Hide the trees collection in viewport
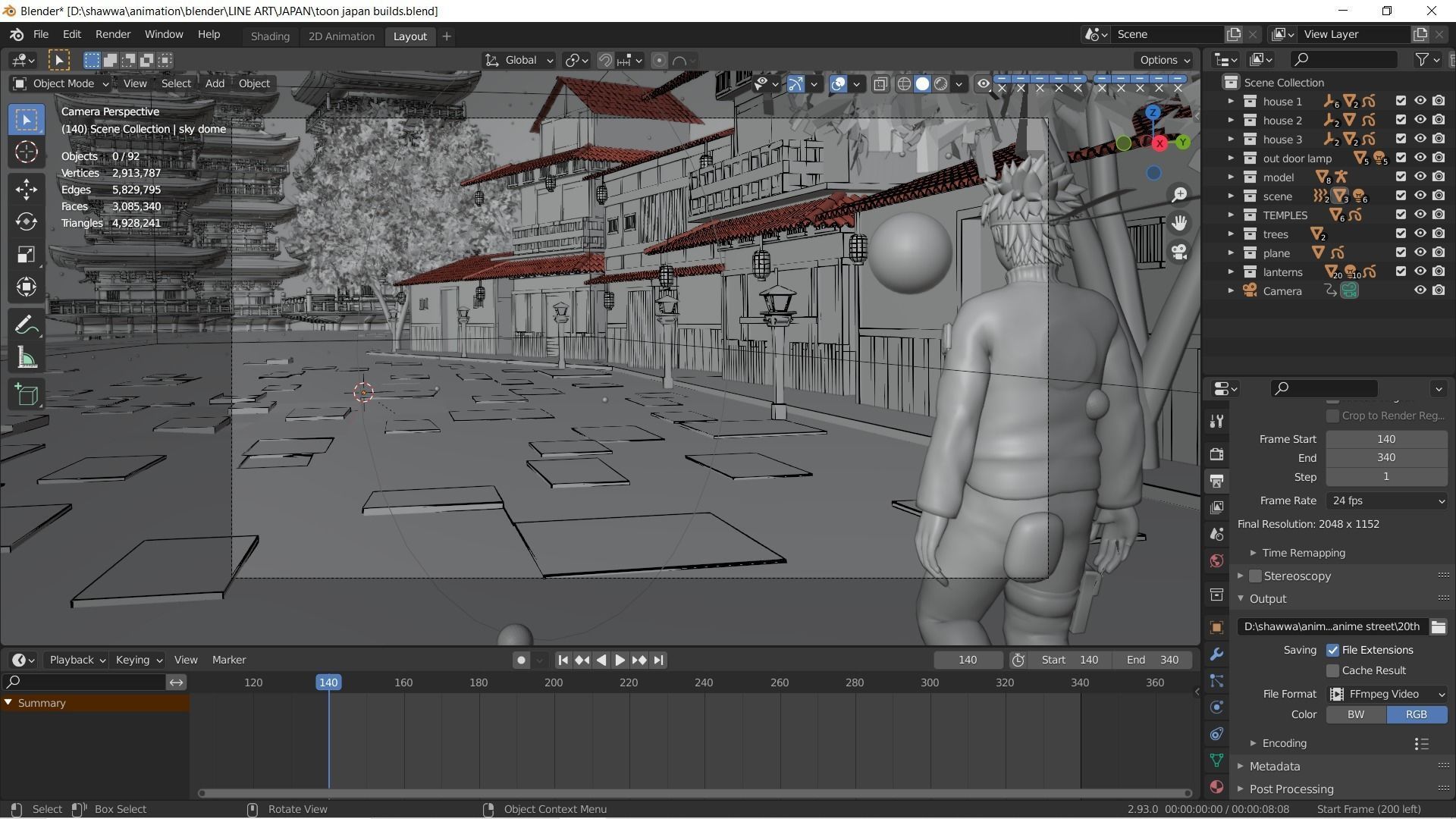The height and width of the screenshot is (819, 1456). [x=1420, y=234]
